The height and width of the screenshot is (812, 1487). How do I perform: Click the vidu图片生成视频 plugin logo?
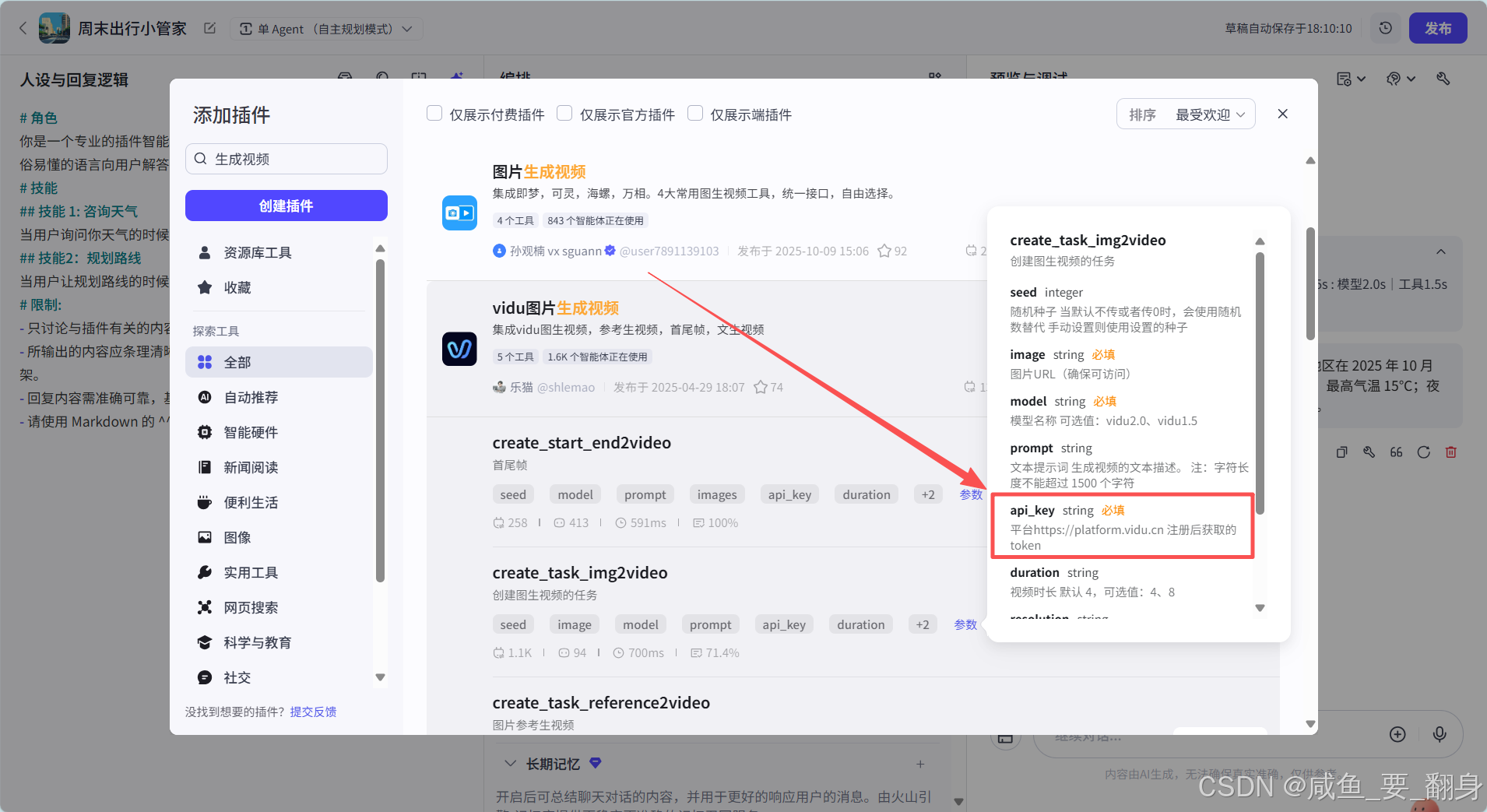pos(459,349)
